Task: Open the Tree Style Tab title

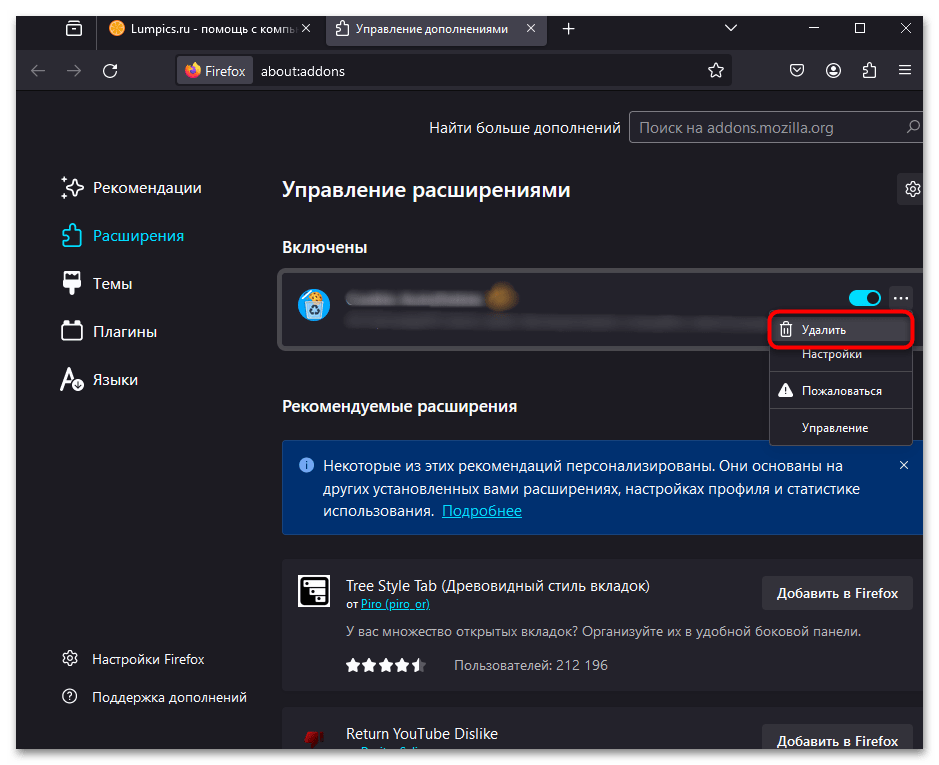Action: click(498, 585)
